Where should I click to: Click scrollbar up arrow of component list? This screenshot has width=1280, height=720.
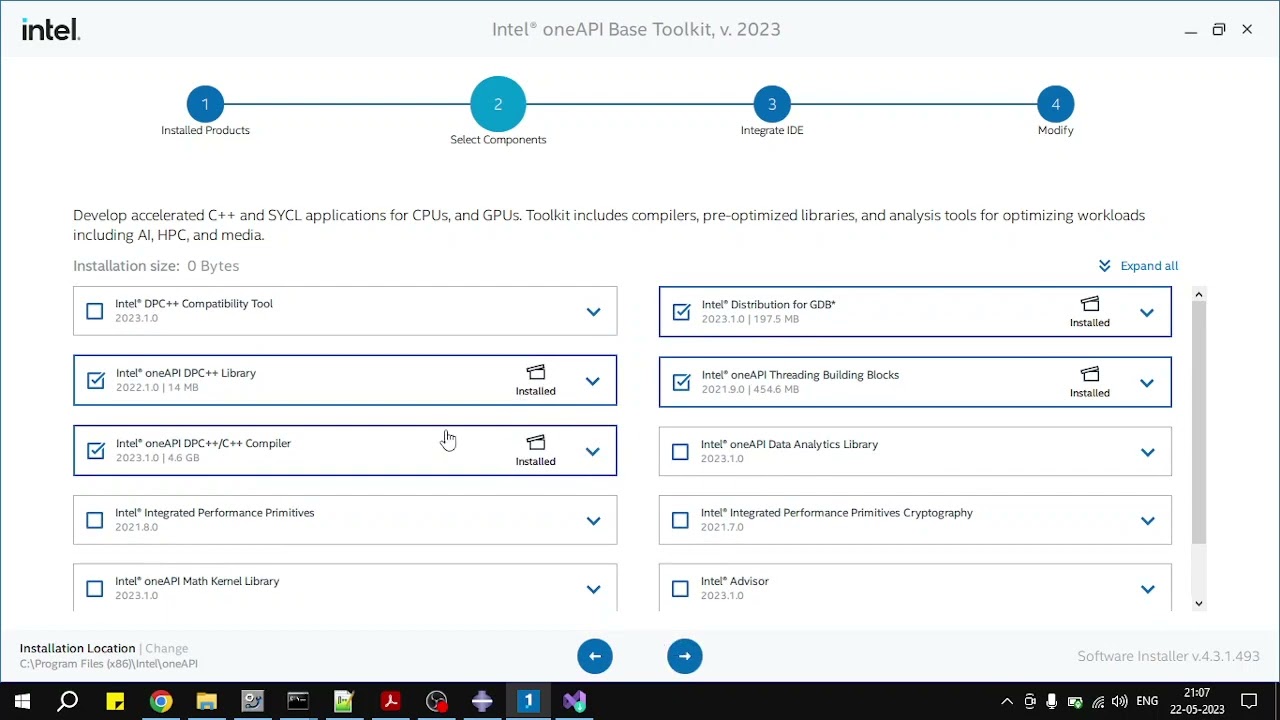pos(1199,294)
